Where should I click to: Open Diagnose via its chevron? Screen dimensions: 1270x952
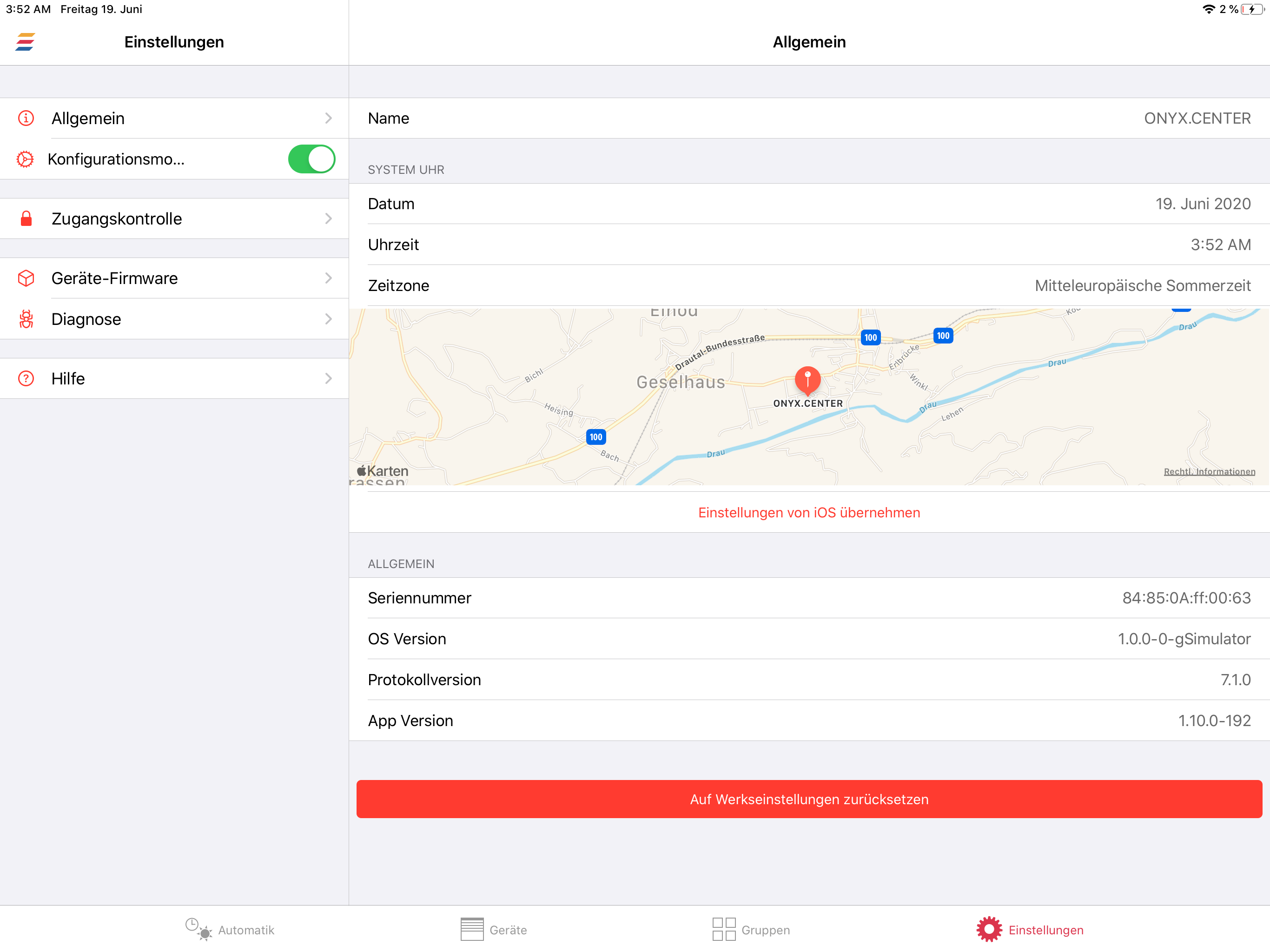[x=328, y=319]
